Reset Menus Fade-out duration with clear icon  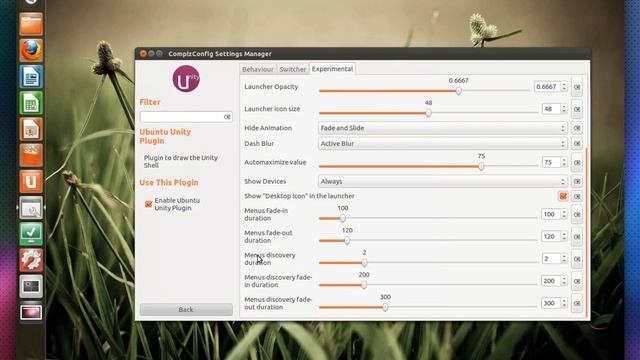(577, 237)
